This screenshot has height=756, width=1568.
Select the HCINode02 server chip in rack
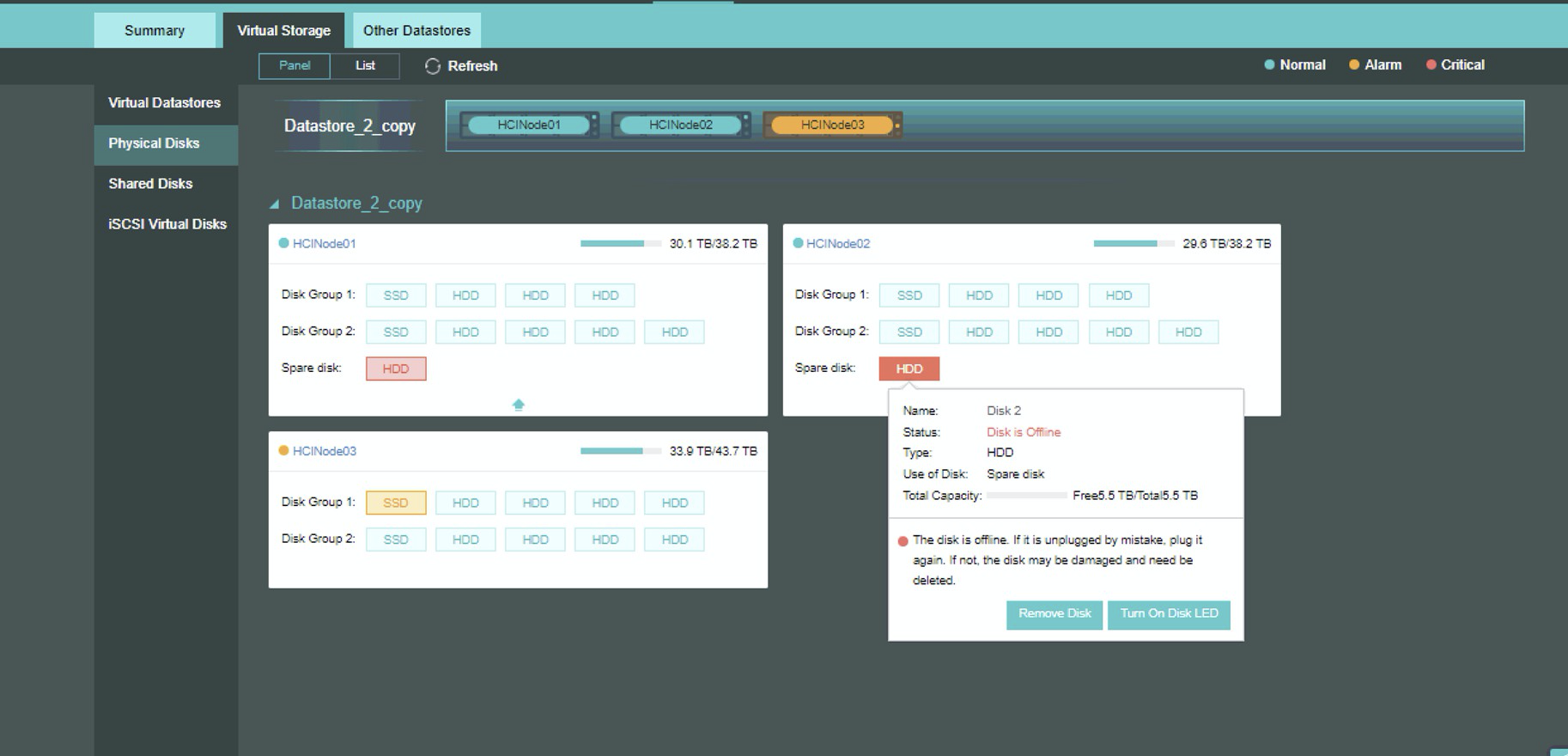point(680,125)
